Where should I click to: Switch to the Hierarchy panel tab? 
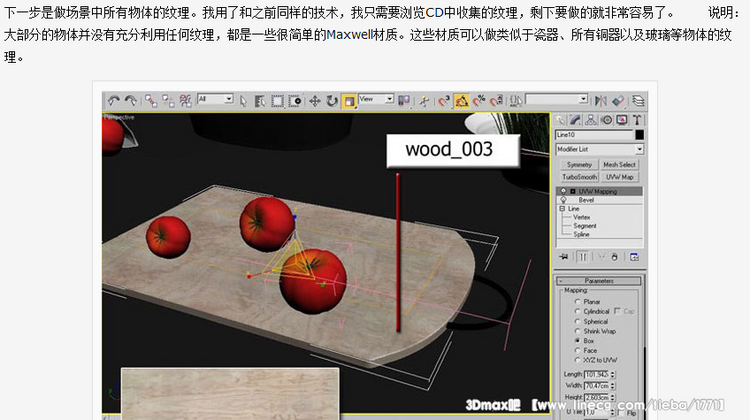[591, 120]
